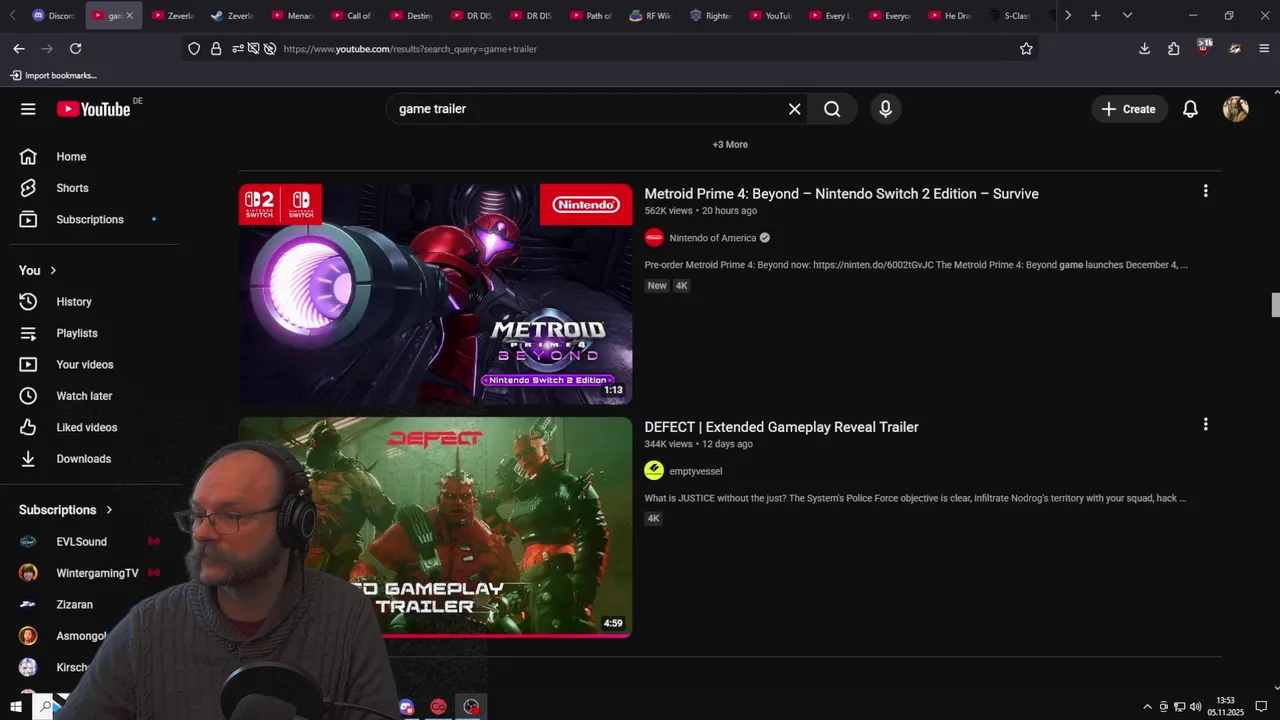This screenshot has height=720, width=1280.
Task: Click the Create button
Action: pos(1129,109)
